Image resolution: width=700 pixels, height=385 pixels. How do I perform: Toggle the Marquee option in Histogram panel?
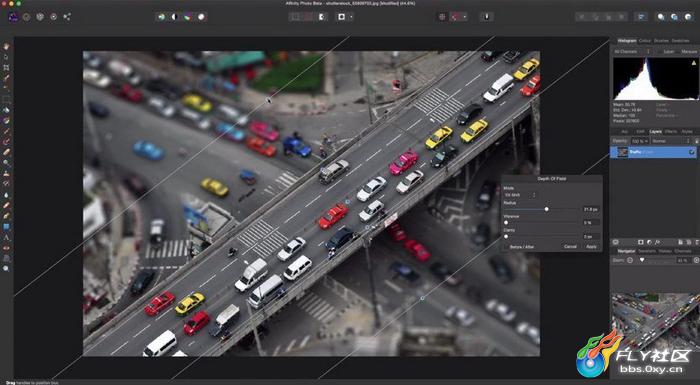pos(689,52)
